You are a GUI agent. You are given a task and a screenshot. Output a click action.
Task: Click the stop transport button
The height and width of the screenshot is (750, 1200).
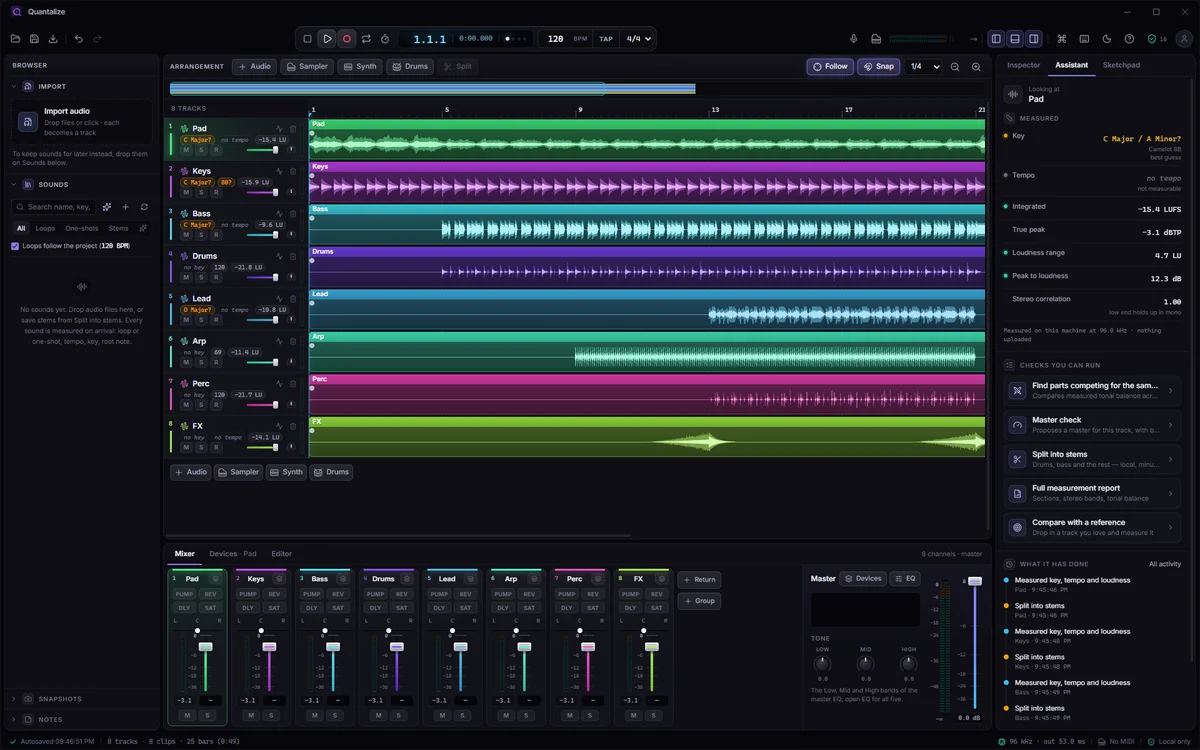[308, 39]
